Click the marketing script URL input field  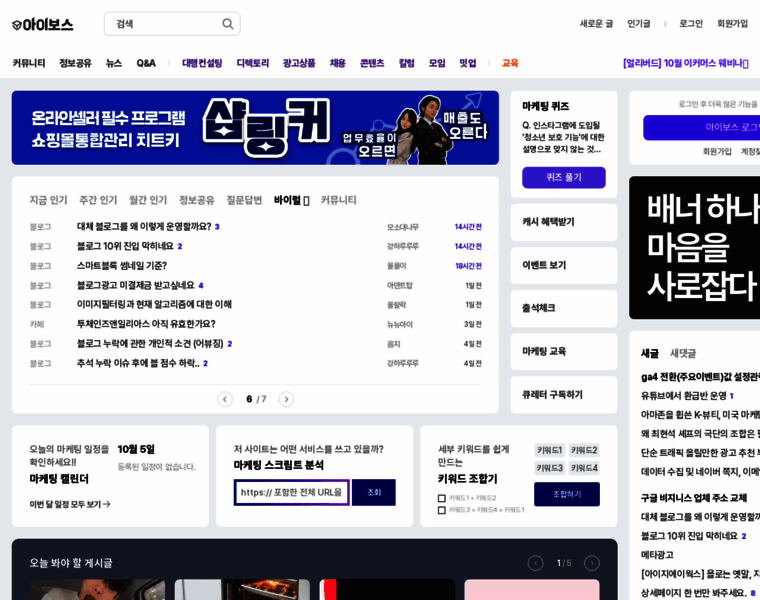291,492
